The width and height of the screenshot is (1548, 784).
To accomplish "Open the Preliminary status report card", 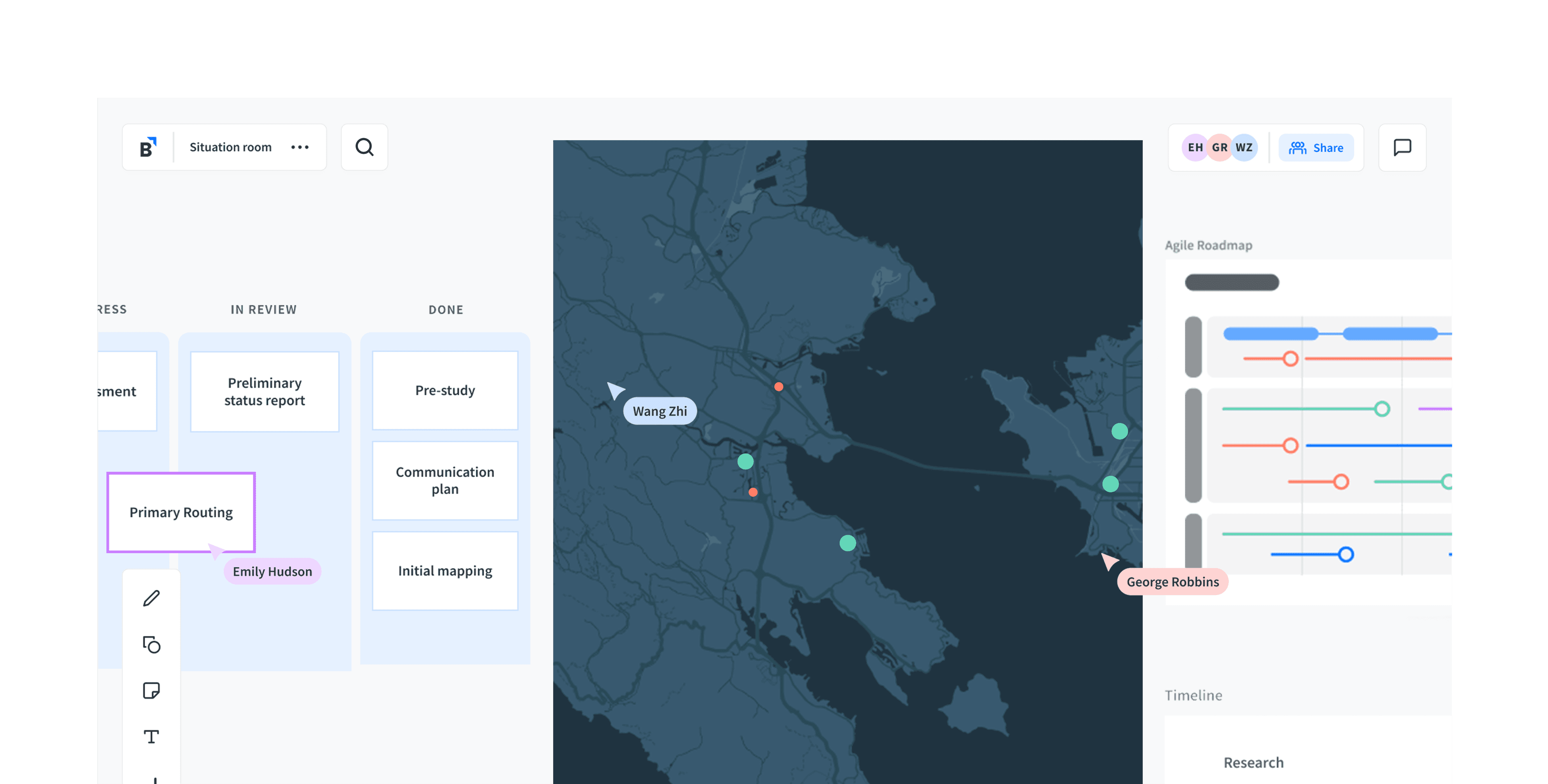I will [x=264, y=392].
